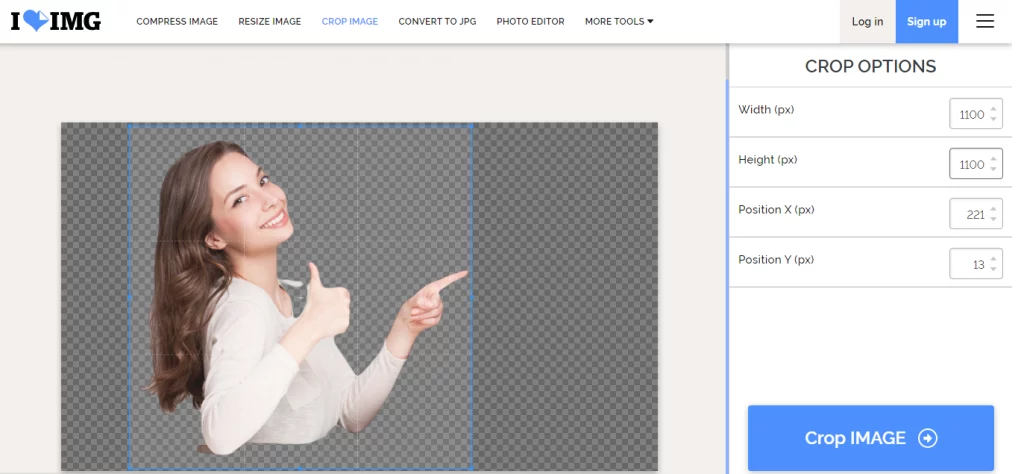Increase Width using up arrow
The image size is (1024, 474).
pos(993,109)
